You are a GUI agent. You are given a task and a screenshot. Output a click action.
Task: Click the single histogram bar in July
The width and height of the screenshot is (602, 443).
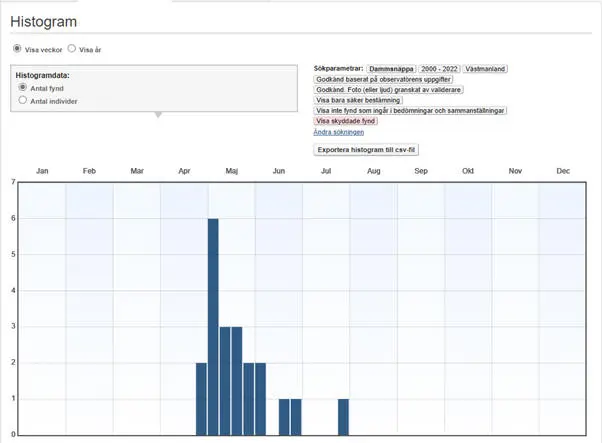[x=343, y=417]
